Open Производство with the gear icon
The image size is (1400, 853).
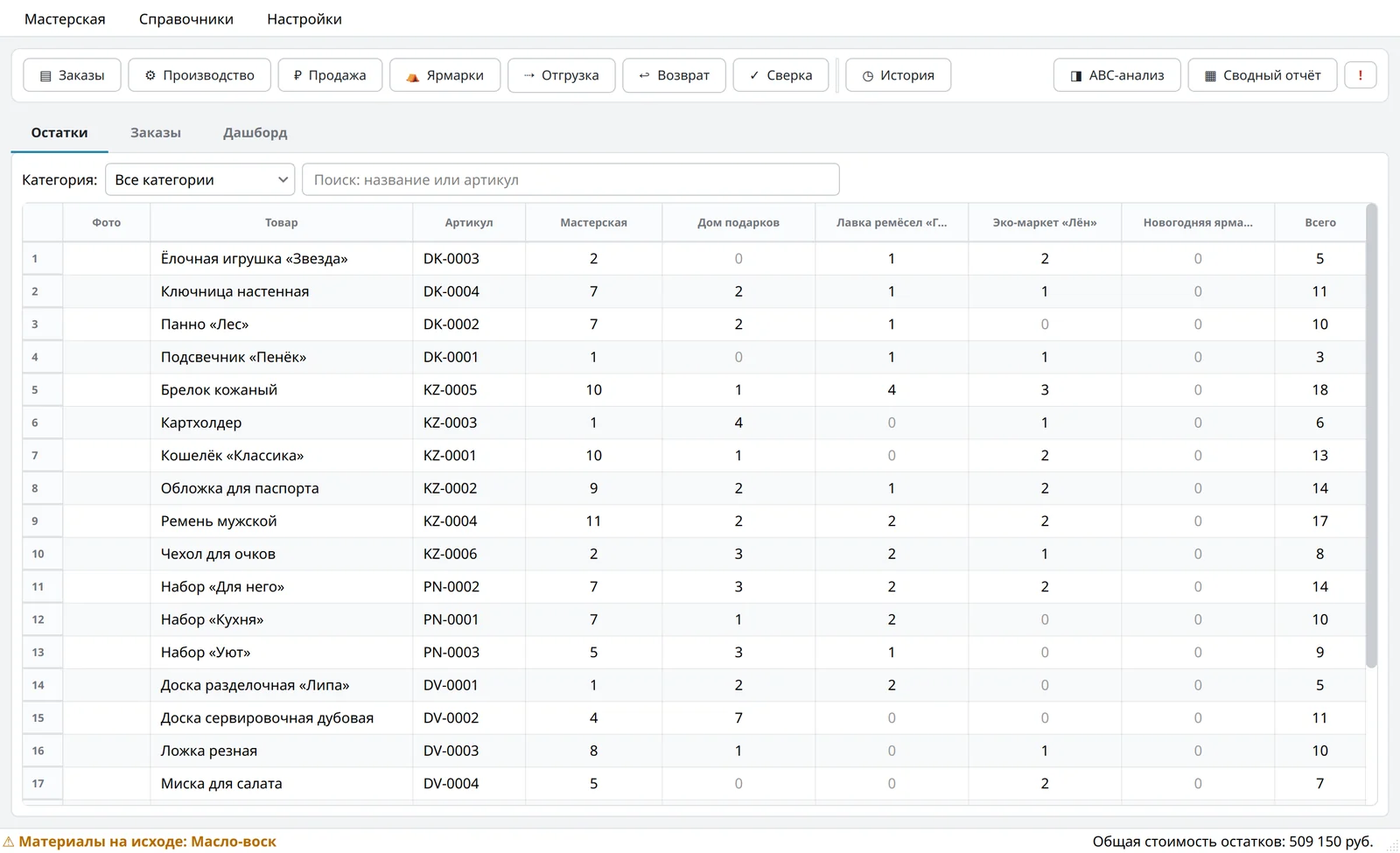[x=199, y=75]
